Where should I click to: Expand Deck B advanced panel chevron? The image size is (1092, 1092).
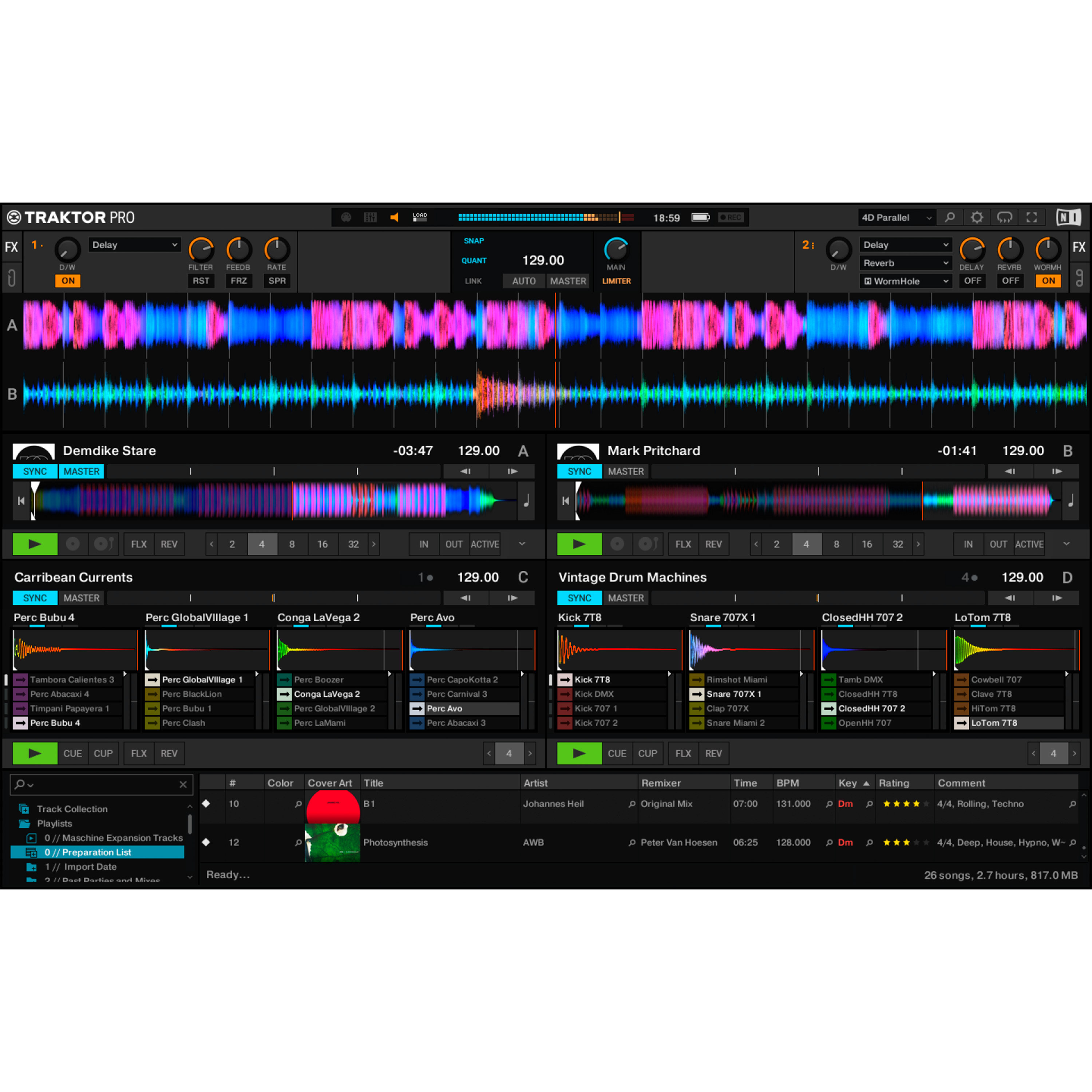[x=1066, y=544]
